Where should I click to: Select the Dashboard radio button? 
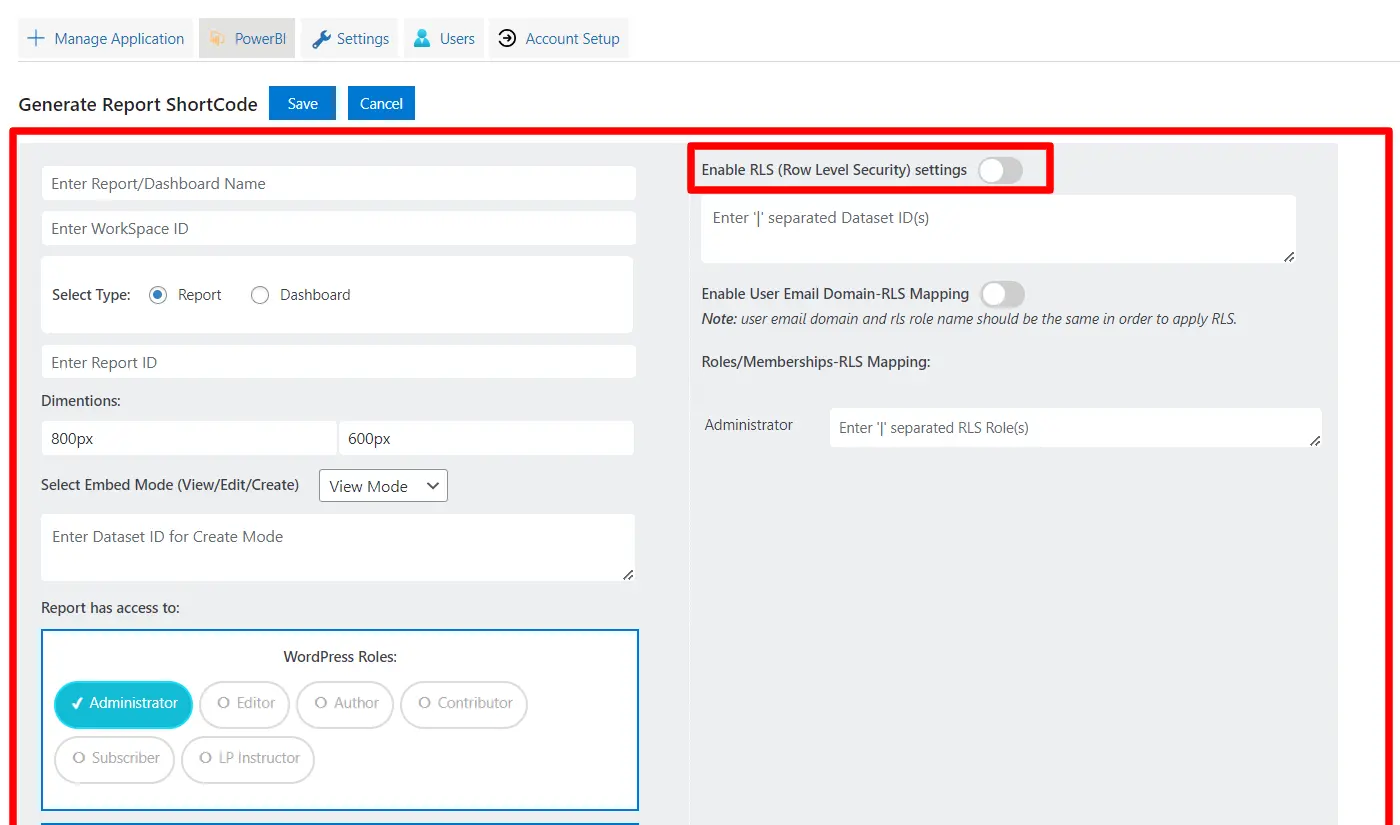[x=259, y=294]
